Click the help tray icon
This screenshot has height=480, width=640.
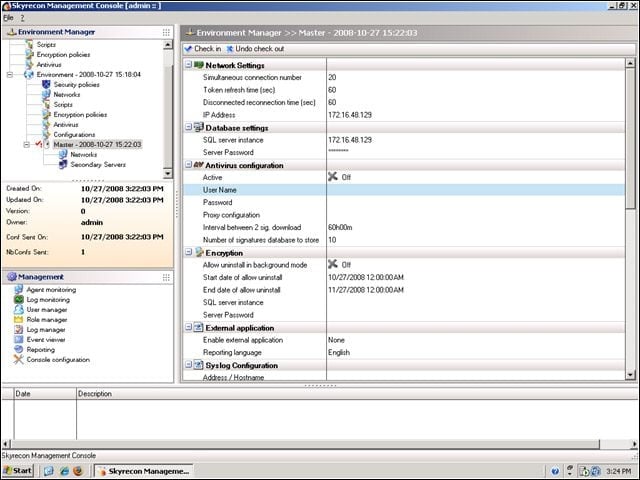tap(555, 471)
